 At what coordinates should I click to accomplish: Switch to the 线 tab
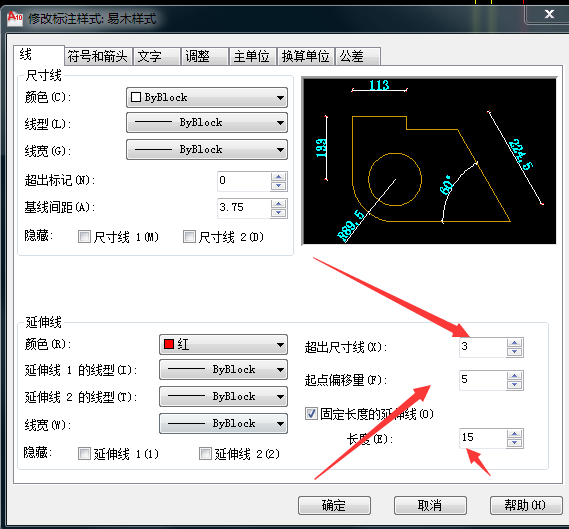[39, 55]
